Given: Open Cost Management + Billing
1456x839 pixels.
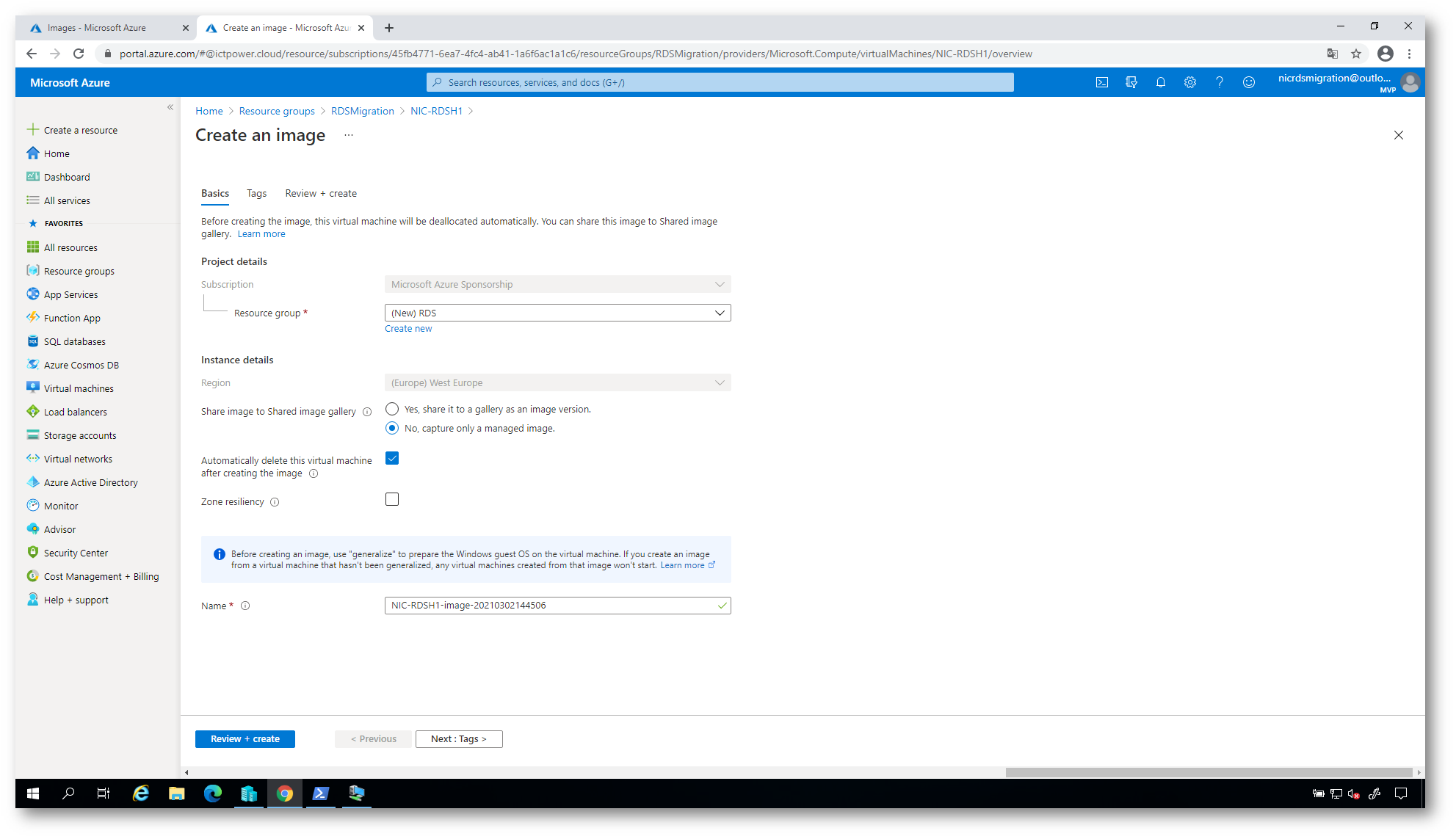Looking at the screenshot, I should [101, 576].
